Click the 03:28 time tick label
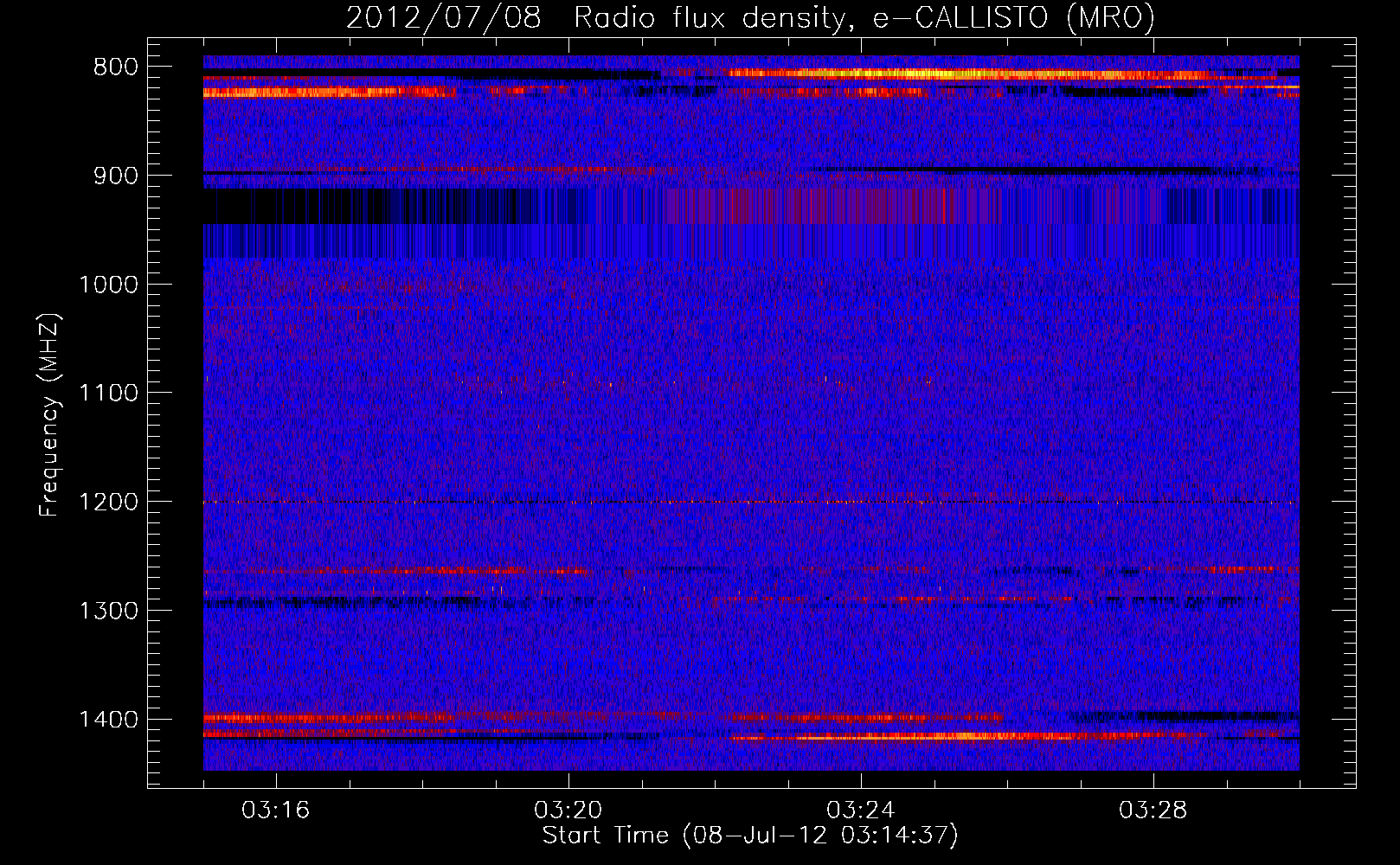The width and height of the screenshot is (1400, 865). (1153, 811)
